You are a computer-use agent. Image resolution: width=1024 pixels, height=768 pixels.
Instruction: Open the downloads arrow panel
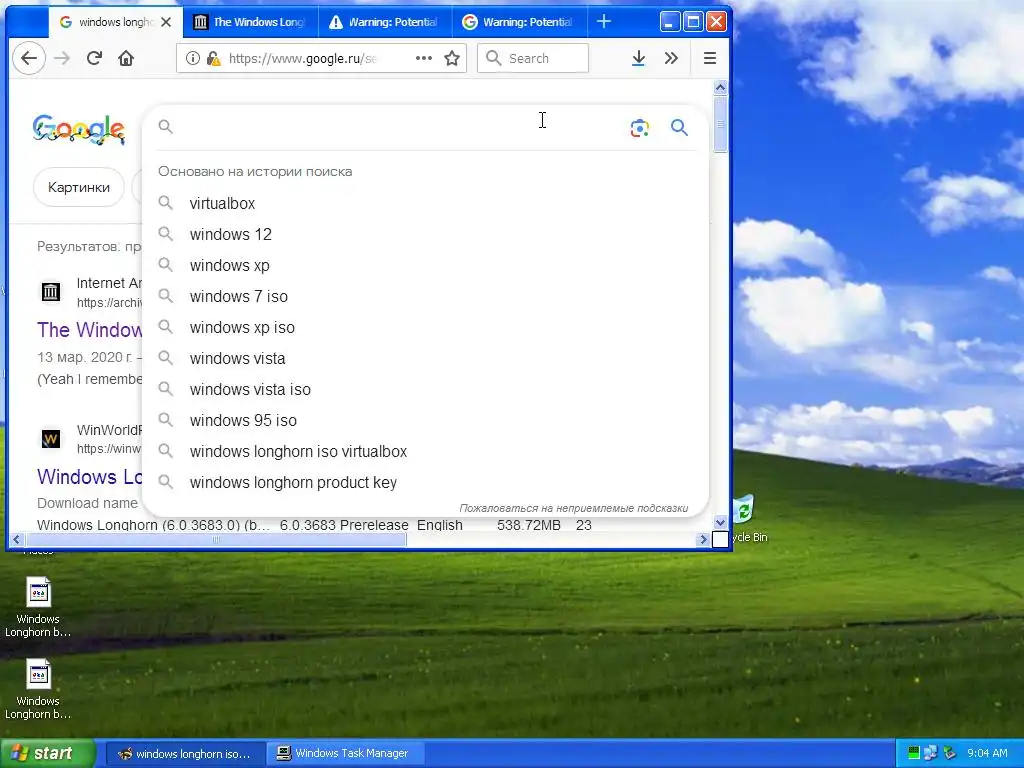click(639, 58)
